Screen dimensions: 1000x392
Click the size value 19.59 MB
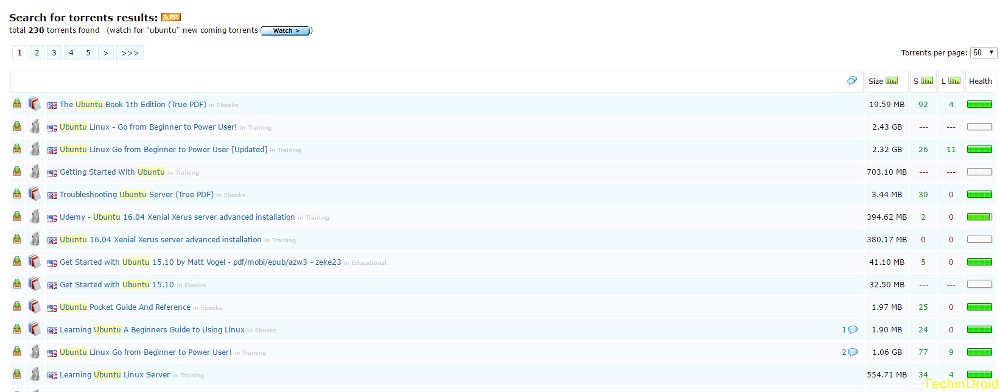click(887, 105)
